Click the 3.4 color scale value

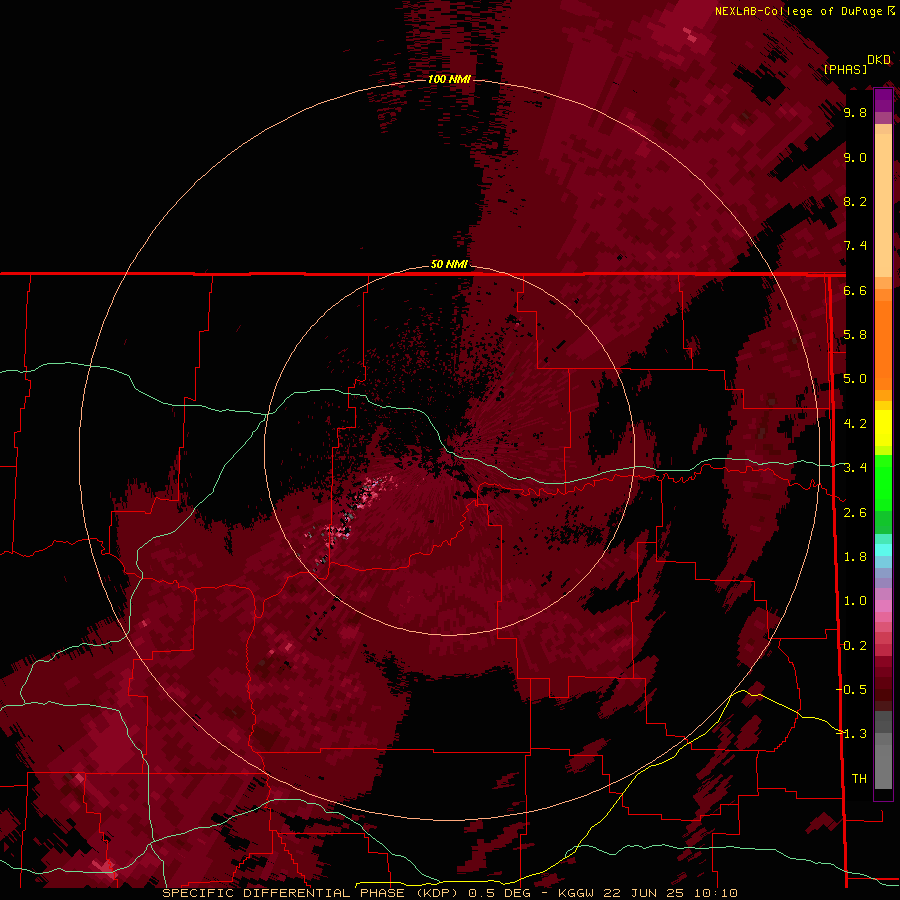[x=855, y=468]
